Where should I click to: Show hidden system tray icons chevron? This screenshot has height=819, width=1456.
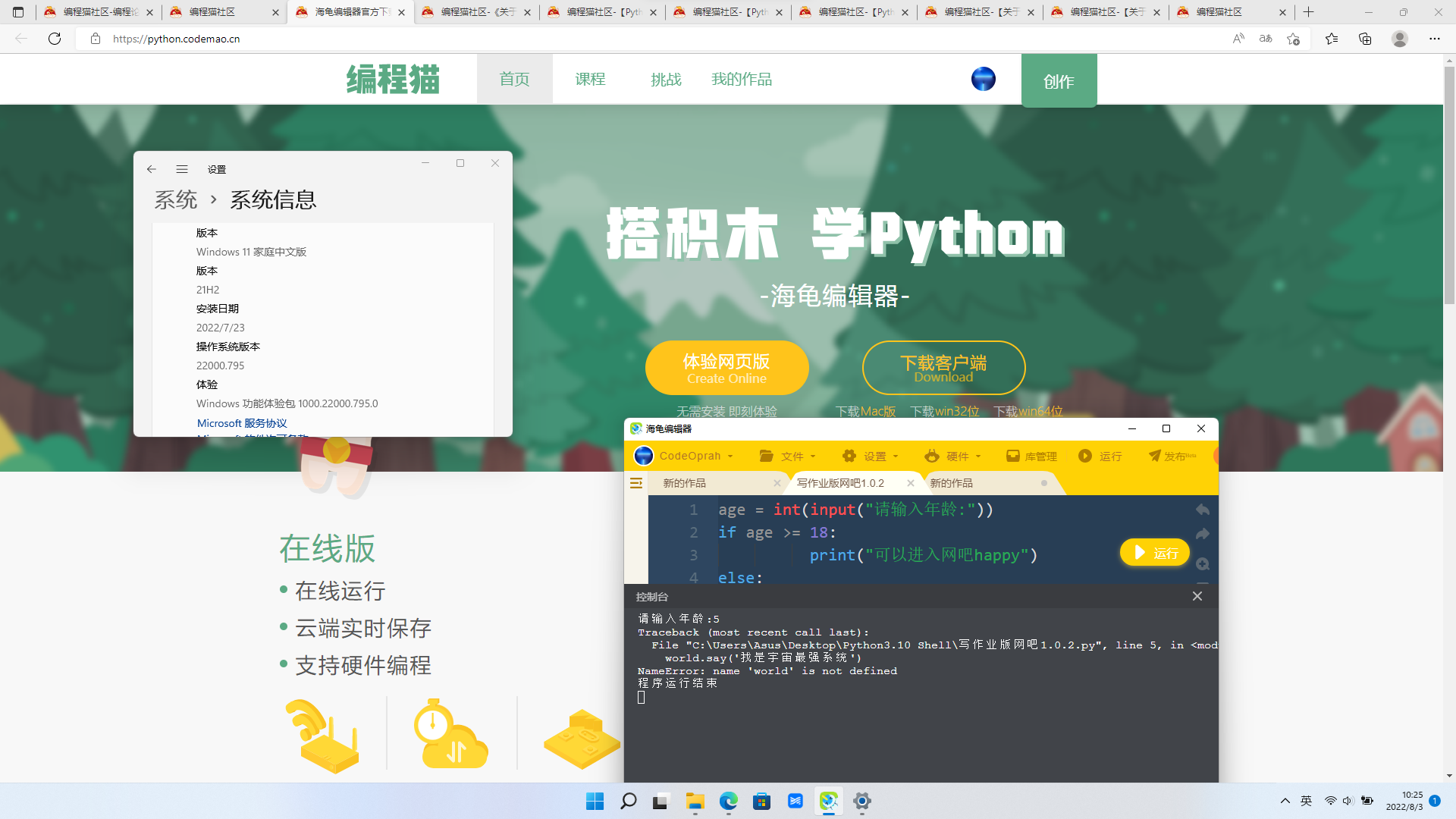click(x=1285, y=801)
